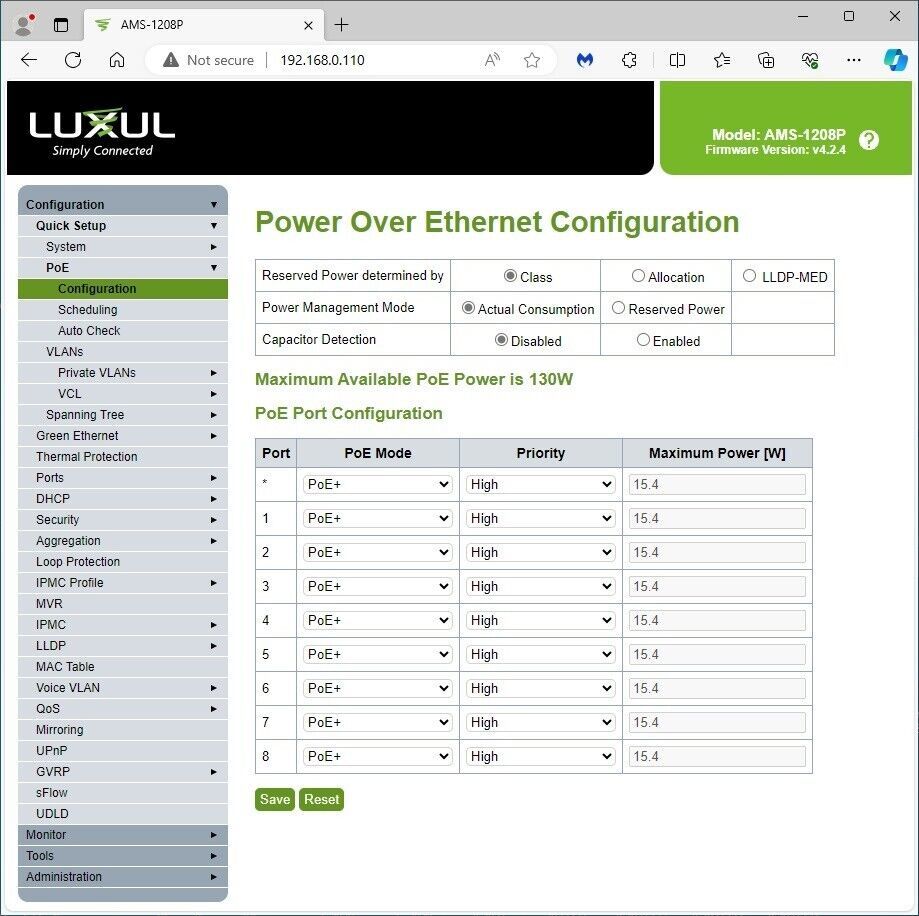
Task: Click the Not secure warning icon
Action: point(171,60)
